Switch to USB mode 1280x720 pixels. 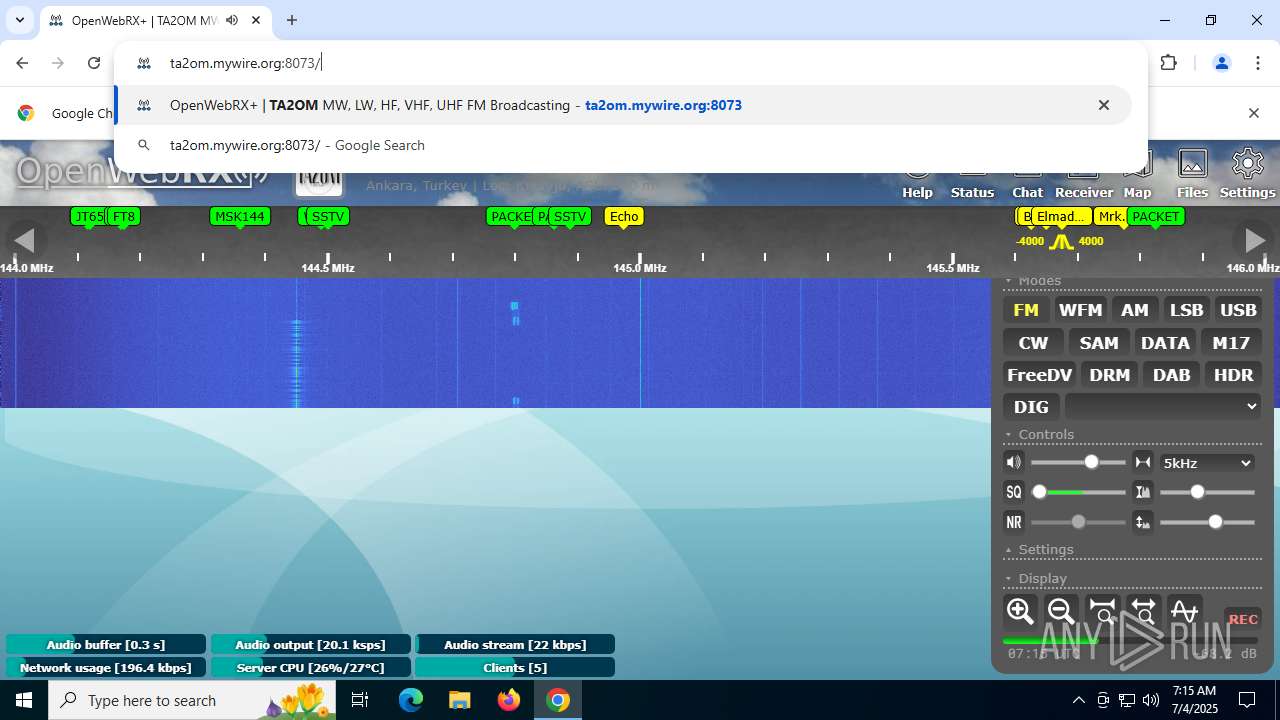point(1238,310)
